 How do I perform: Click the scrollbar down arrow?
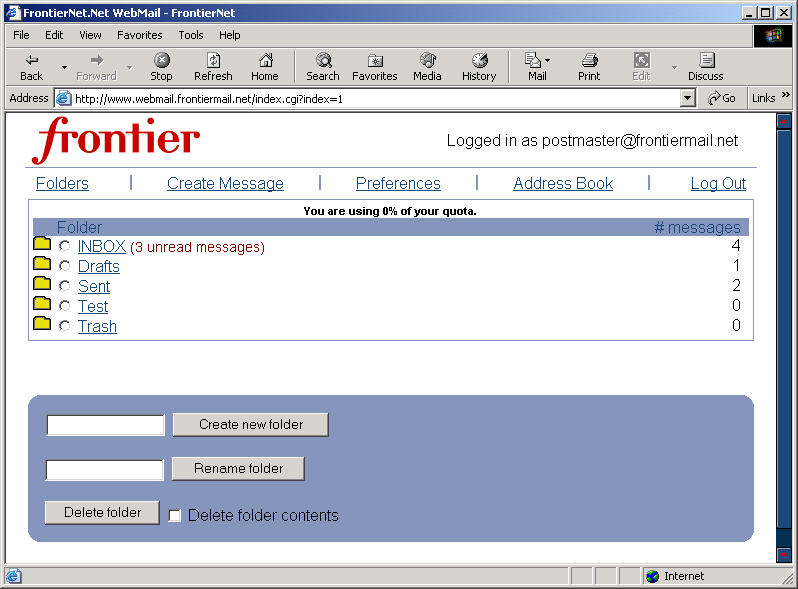tap(784, 554)
